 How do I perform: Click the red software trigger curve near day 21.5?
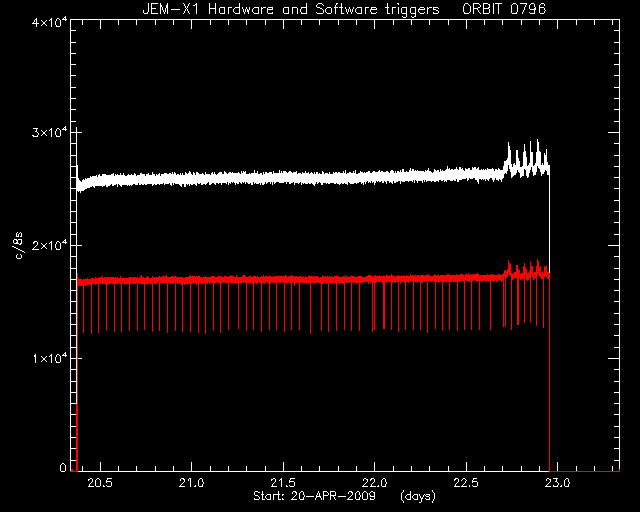pos(283,280)
